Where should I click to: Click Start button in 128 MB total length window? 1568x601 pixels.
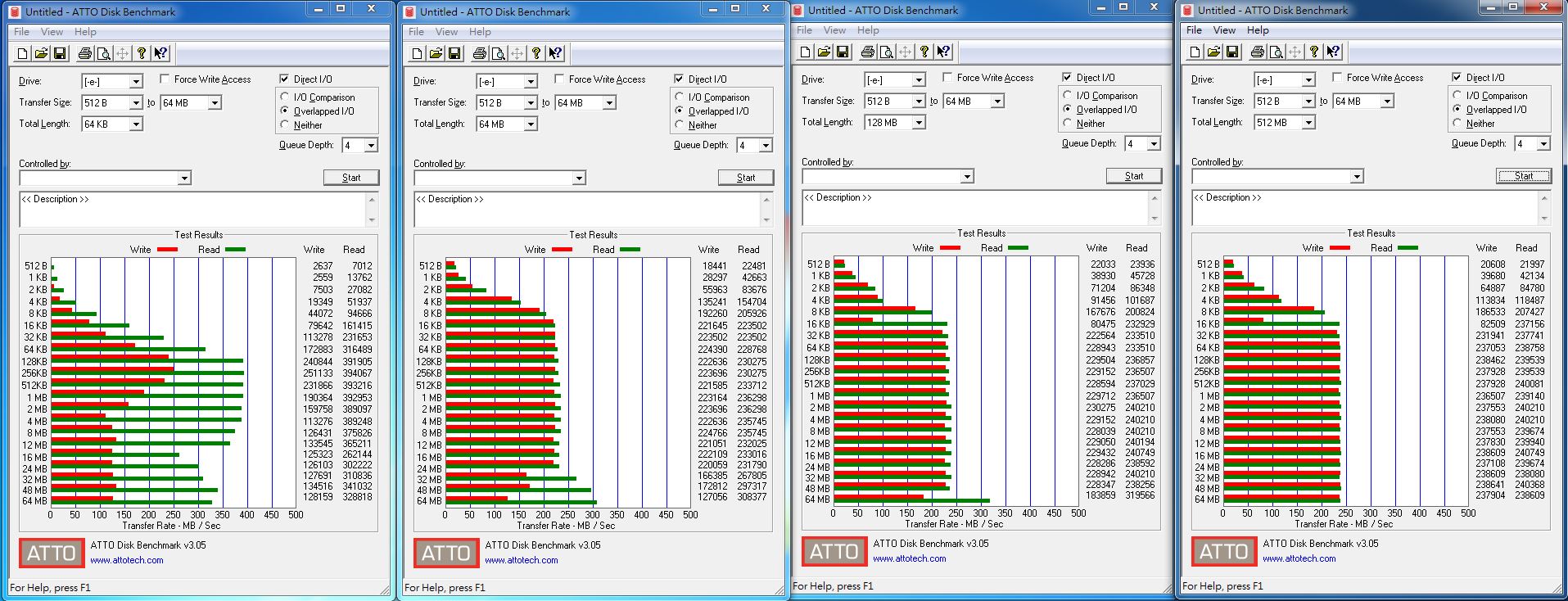1134,176
